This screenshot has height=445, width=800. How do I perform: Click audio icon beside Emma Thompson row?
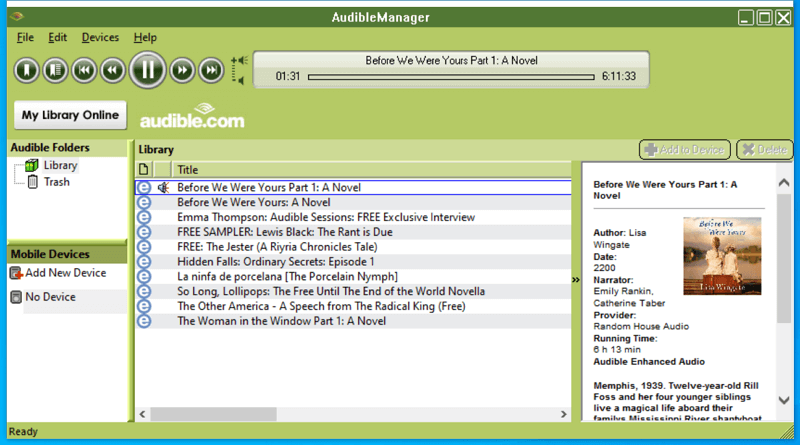[x=144, y=217]
